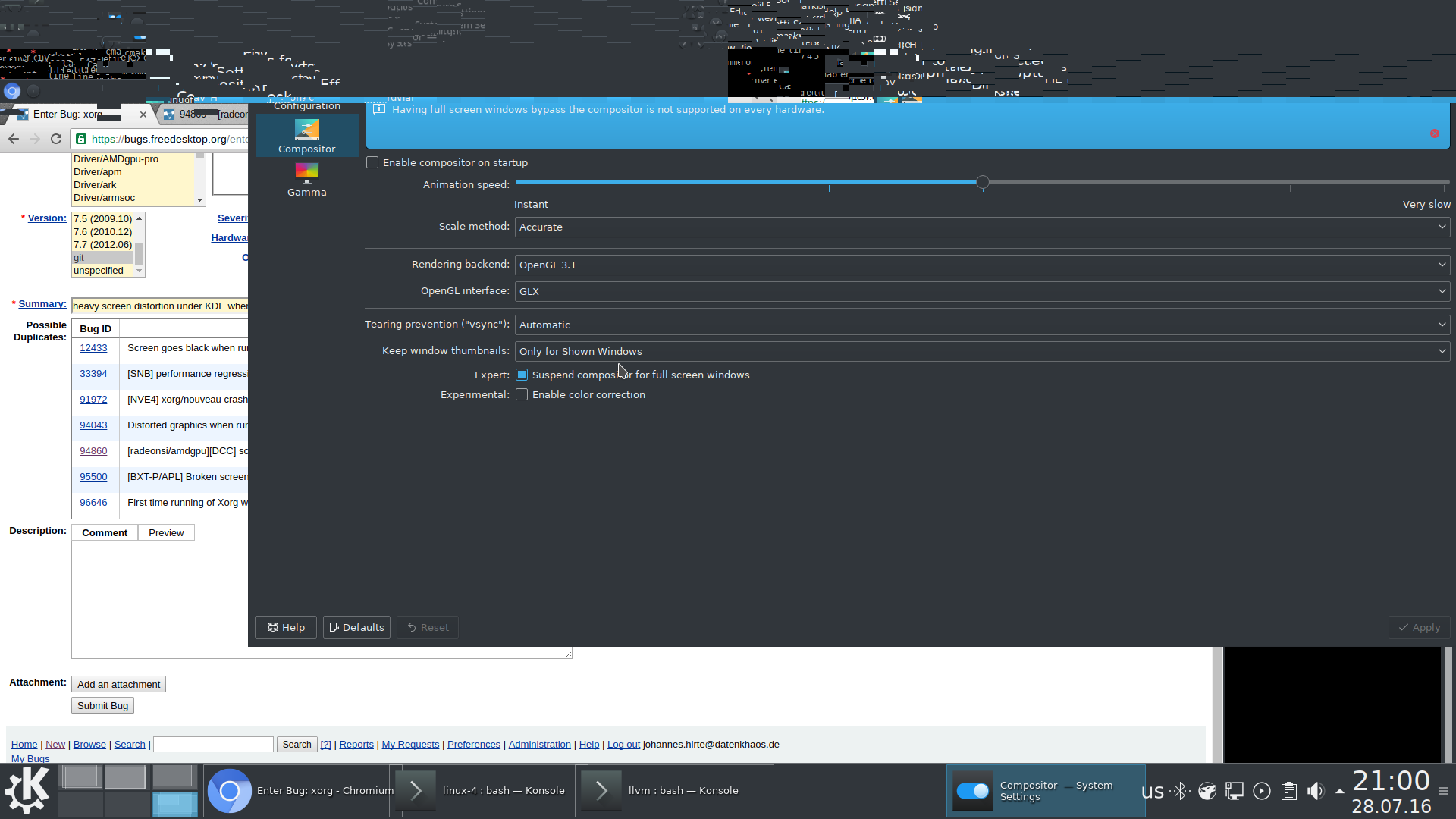Viewport: 1456px width, 819px height.
Task: Open the network connection tray icon
Action: tap(1235, 791)
